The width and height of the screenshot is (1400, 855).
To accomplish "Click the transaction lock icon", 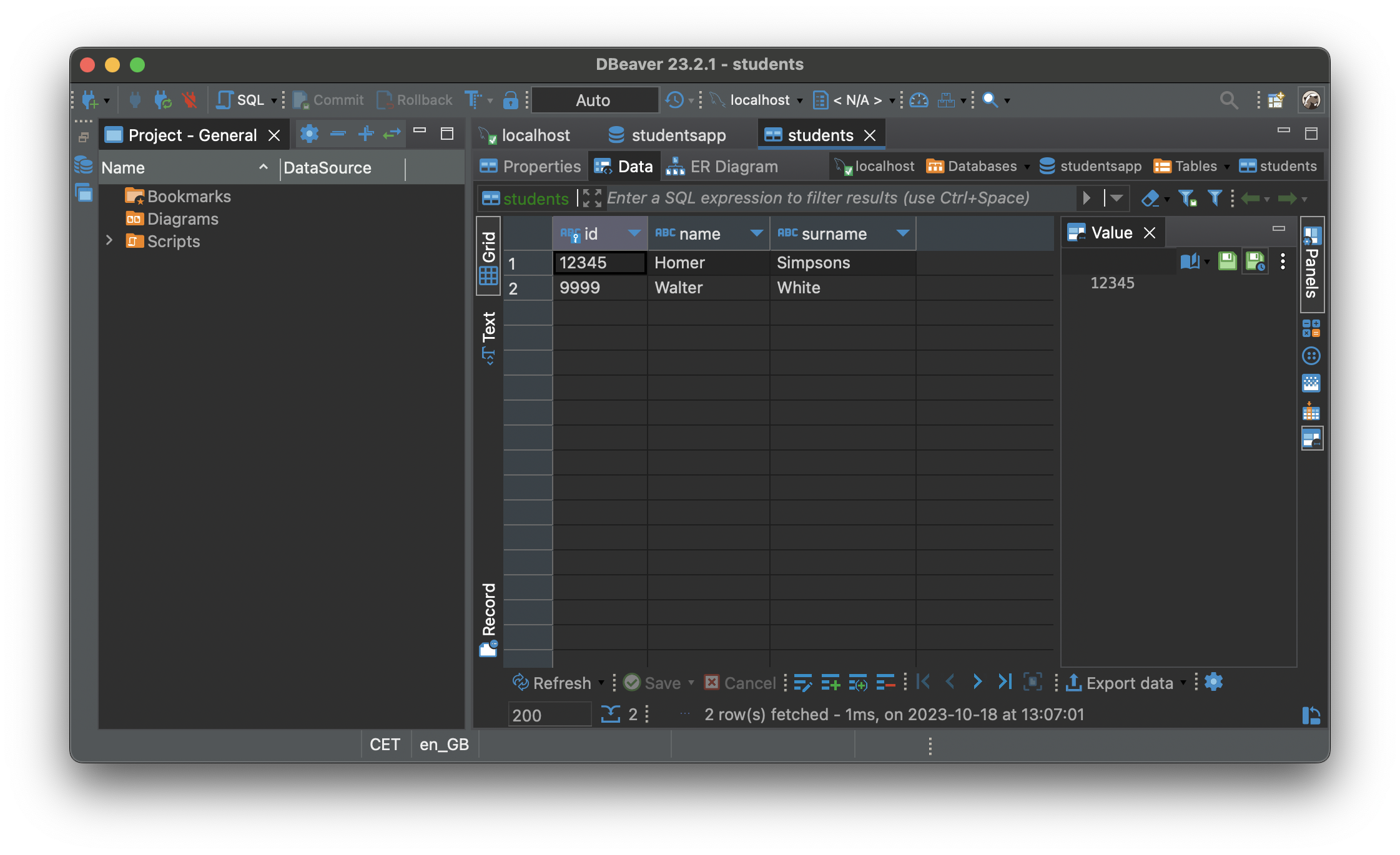I will tap(510, 100).
